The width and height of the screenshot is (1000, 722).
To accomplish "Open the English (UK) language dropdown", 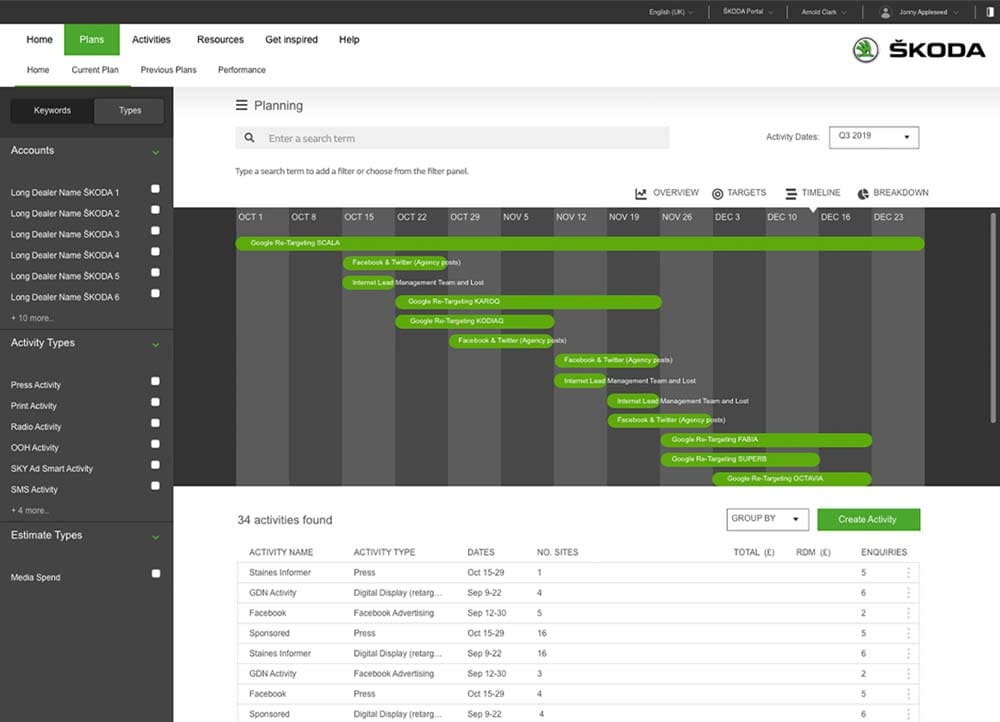I will 671,12.
